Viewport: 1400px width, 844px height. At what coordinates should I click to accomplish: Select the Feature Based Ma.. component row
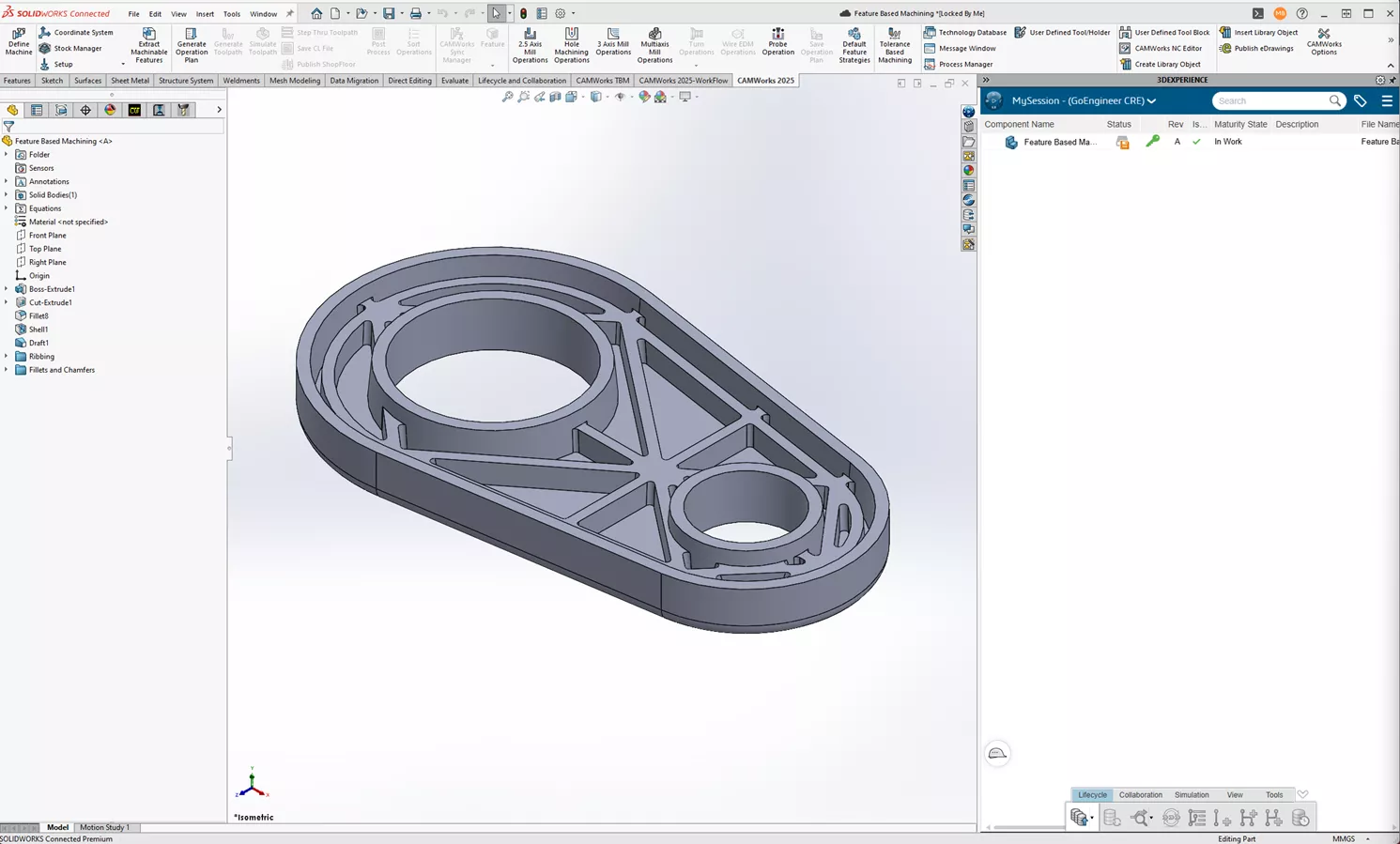(1191, 142)
